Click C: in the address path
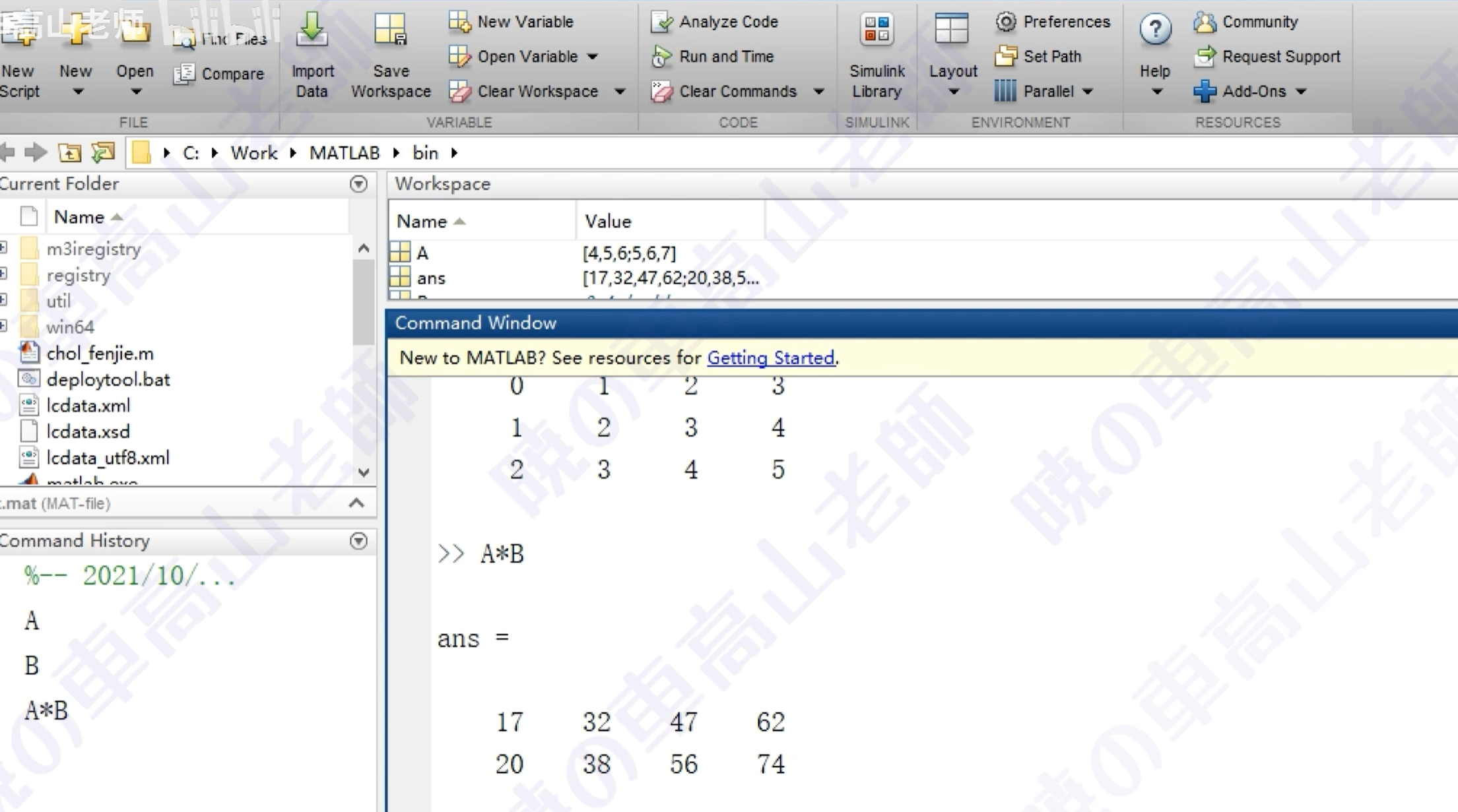The image size is (1458, 812). click(191, 153)
